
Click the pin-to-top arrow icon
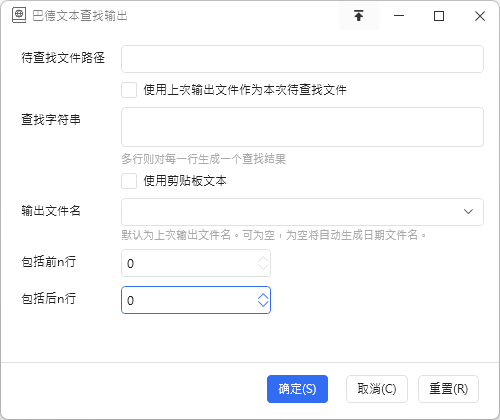(x=359, y=16)
